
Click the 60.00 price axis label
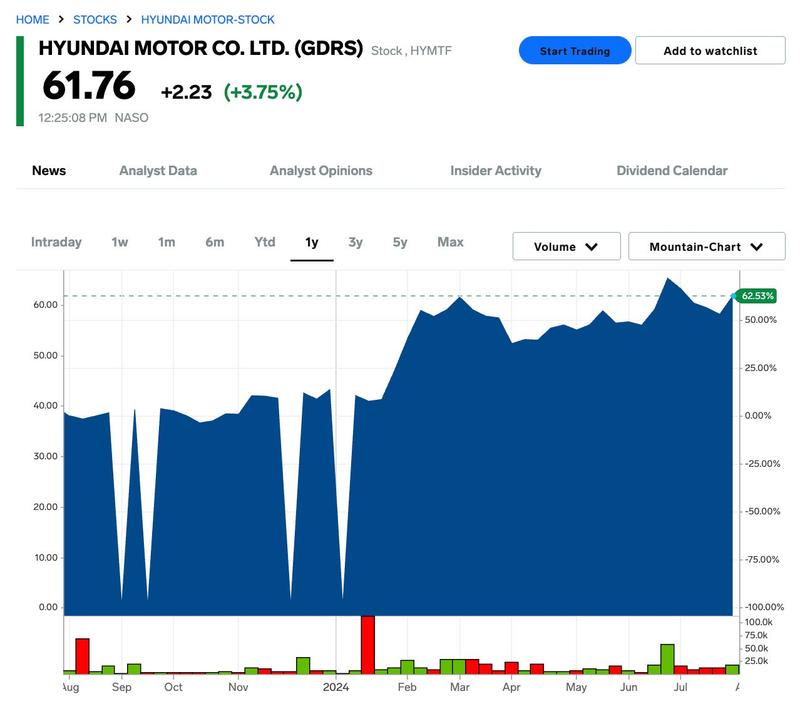[x=45, y=305]
